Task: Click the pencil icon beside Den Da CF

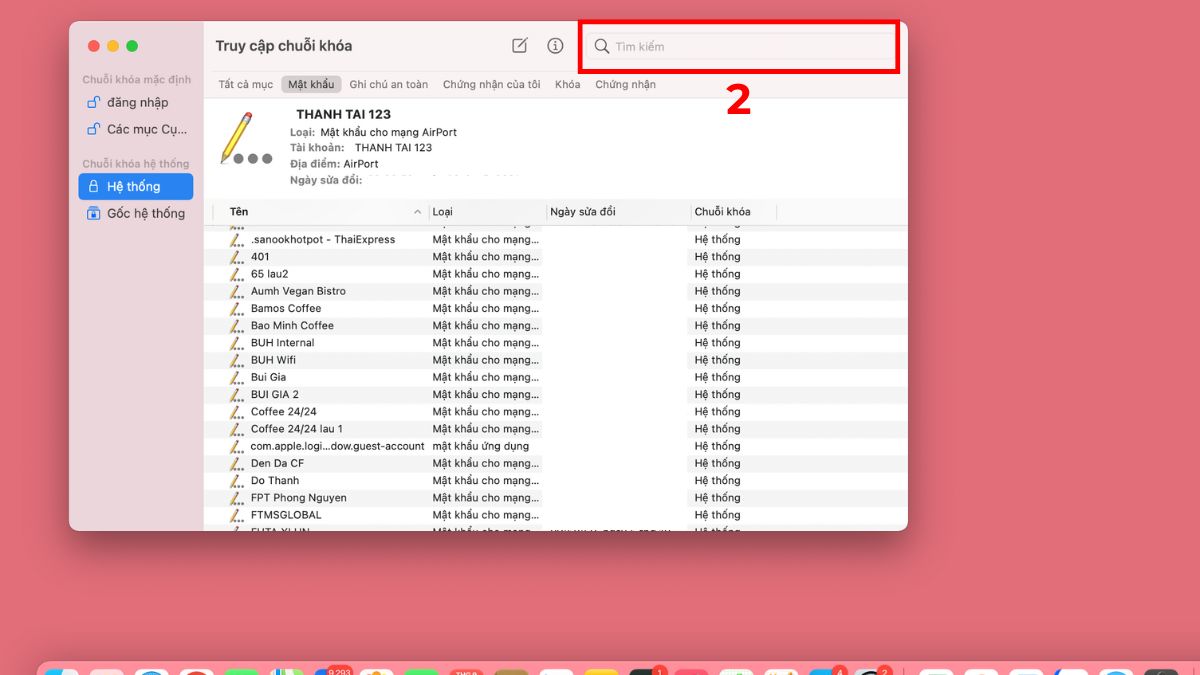Action: click(237, 463)
